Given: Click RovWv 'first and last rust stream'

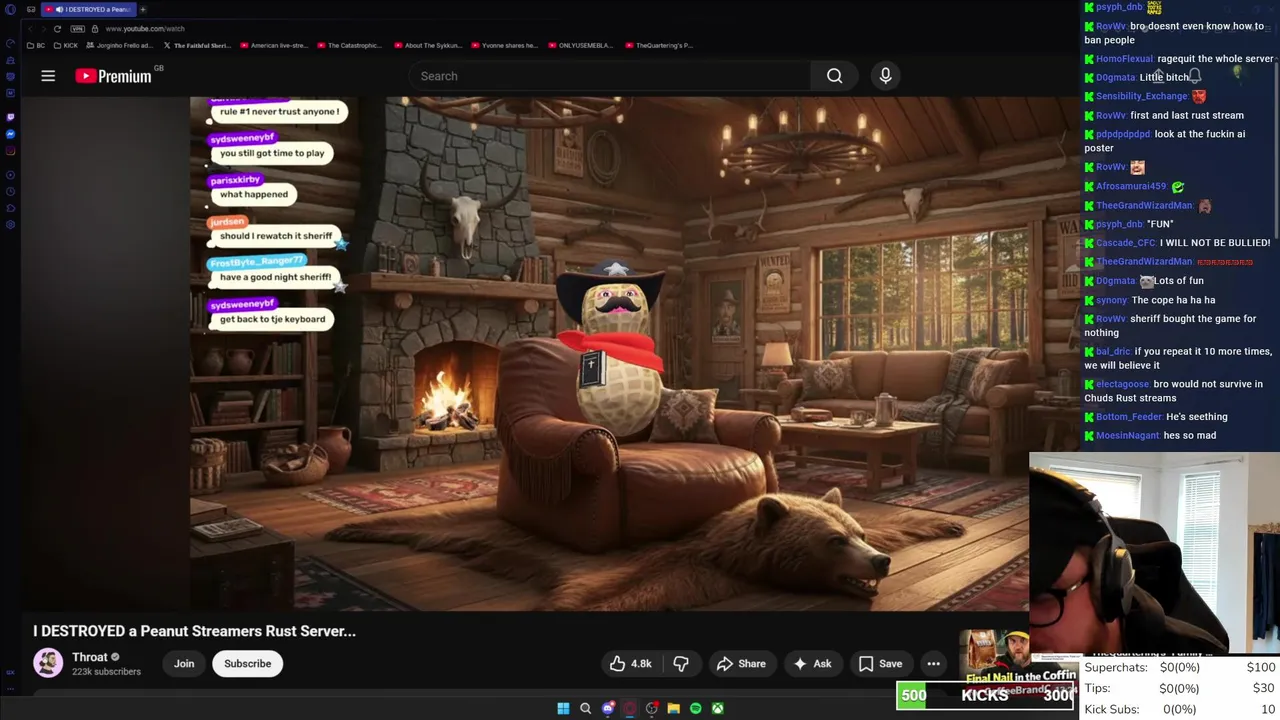Looking at the screenshot, I should click(x=1187, y=115).
